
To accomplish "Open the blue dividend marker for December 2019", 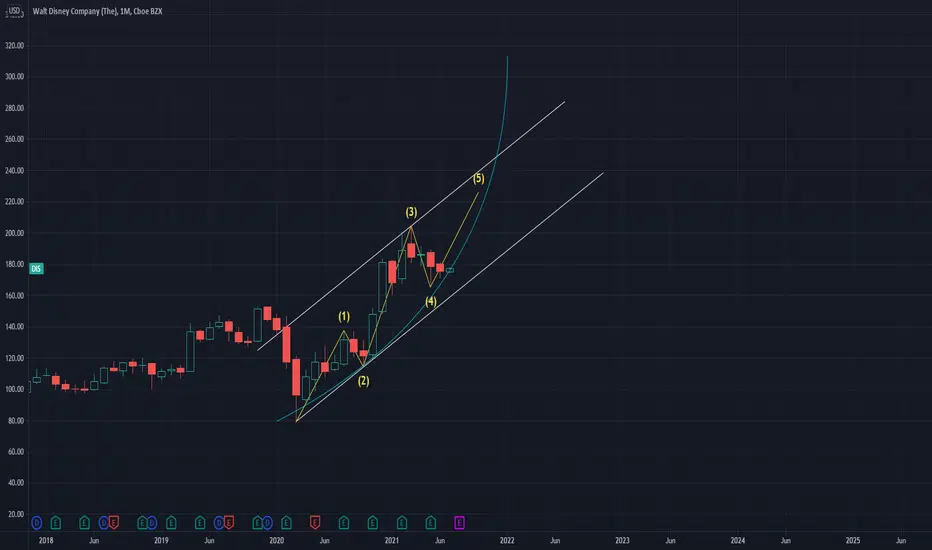I will tap(267, 523).
